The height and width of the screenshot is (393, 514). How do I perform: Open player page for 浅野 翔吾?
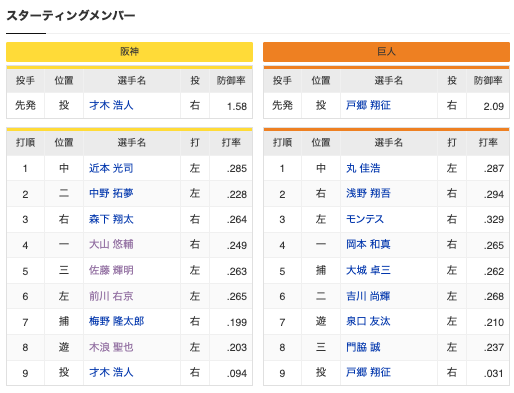[368, 193]
